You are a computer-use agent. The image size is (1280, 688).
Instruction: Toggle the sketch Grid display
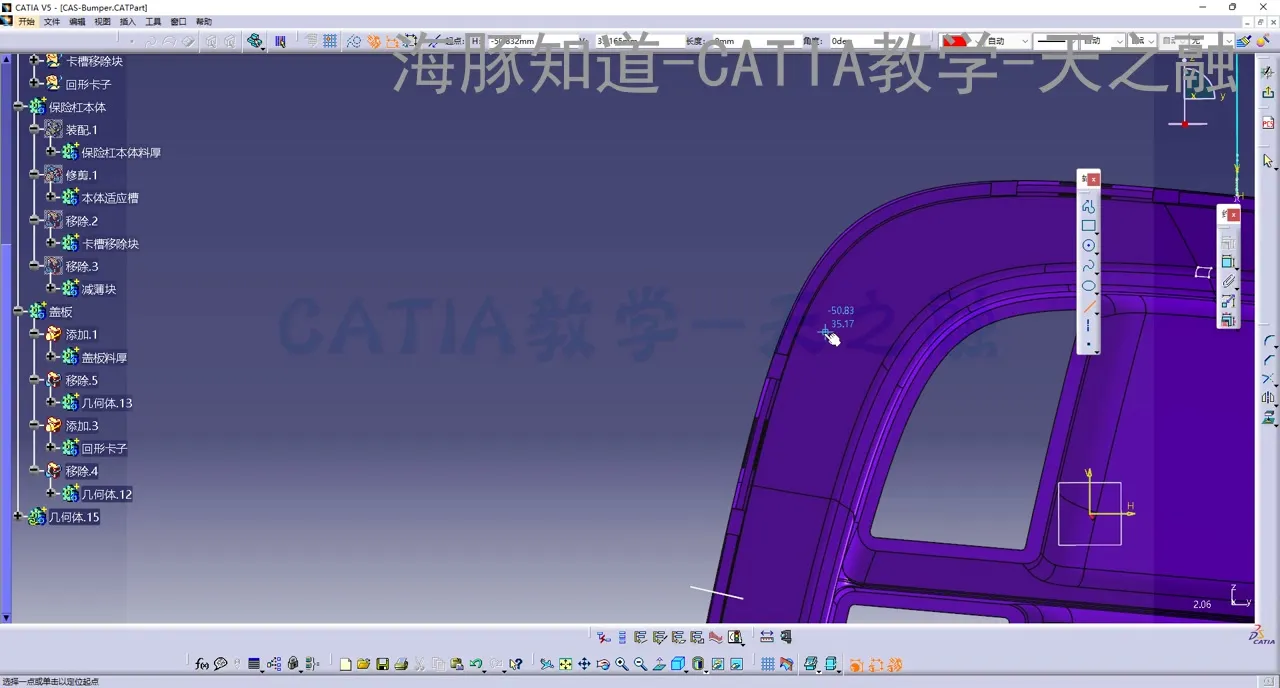point(767,664)
